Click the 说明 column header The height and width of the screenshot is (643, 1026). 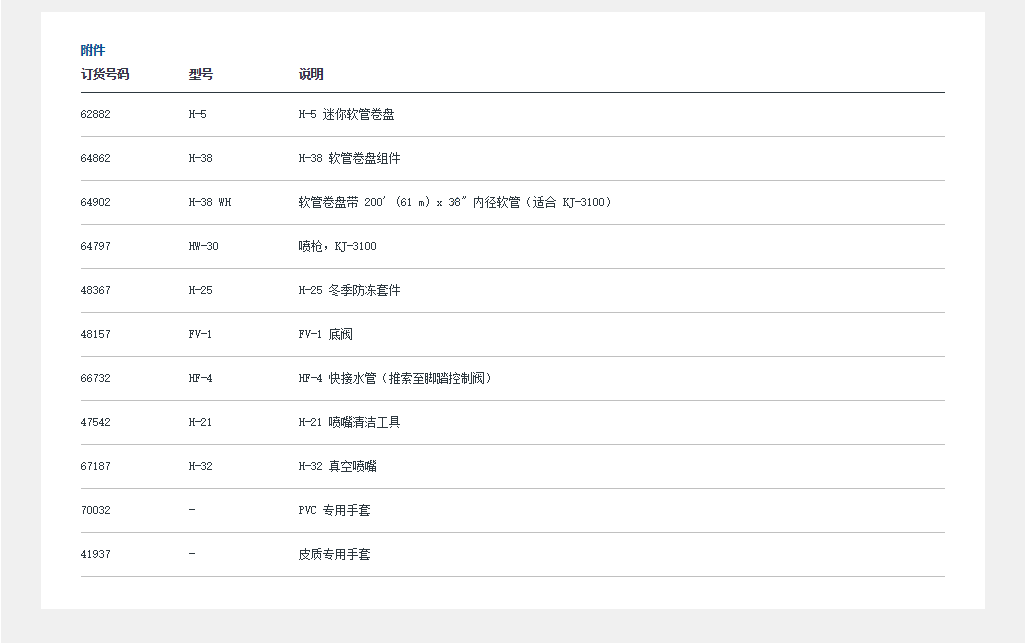pyautogui.click(x=311, y=74)
